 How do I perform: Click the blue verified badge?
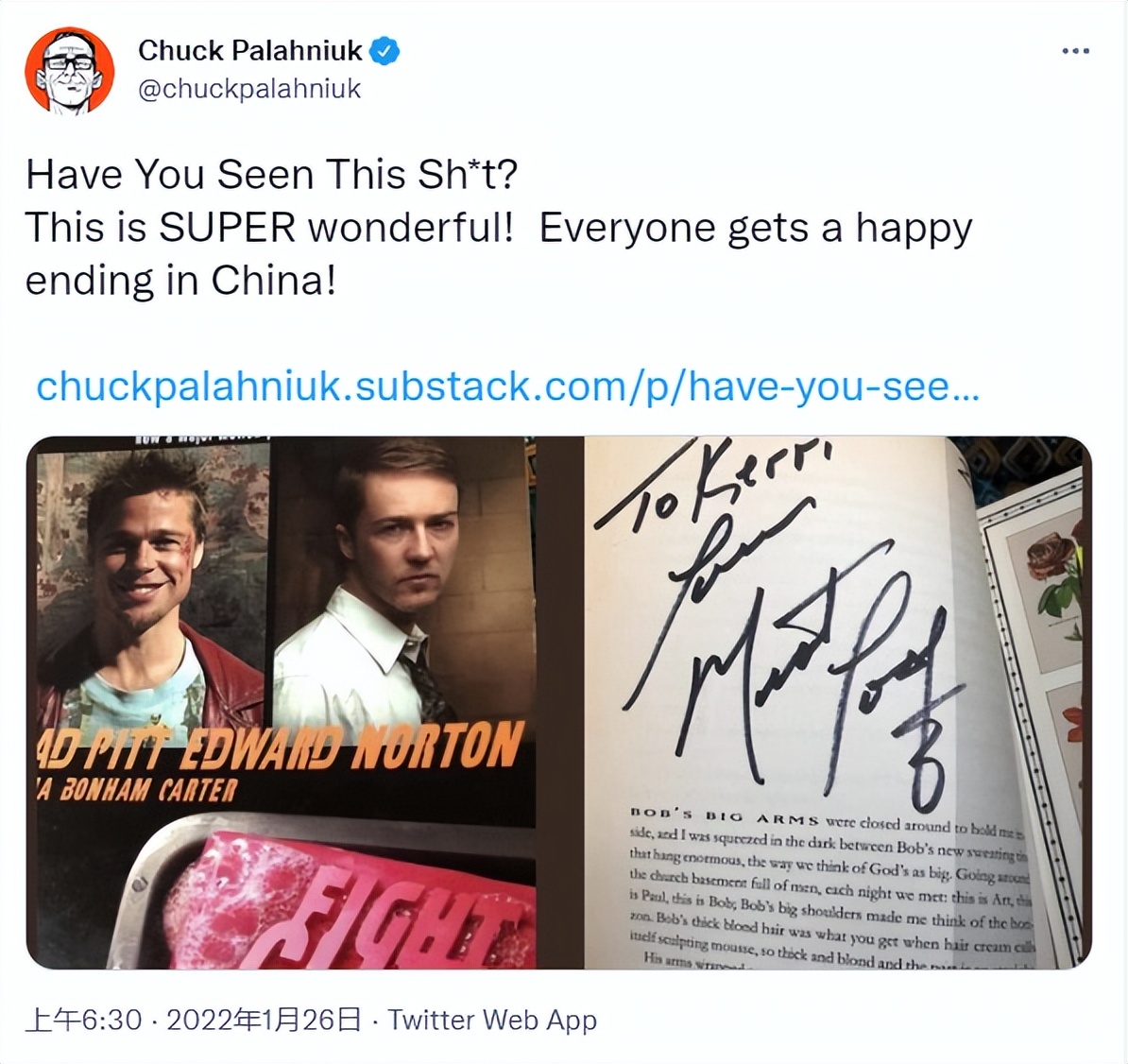click(385, 51)
